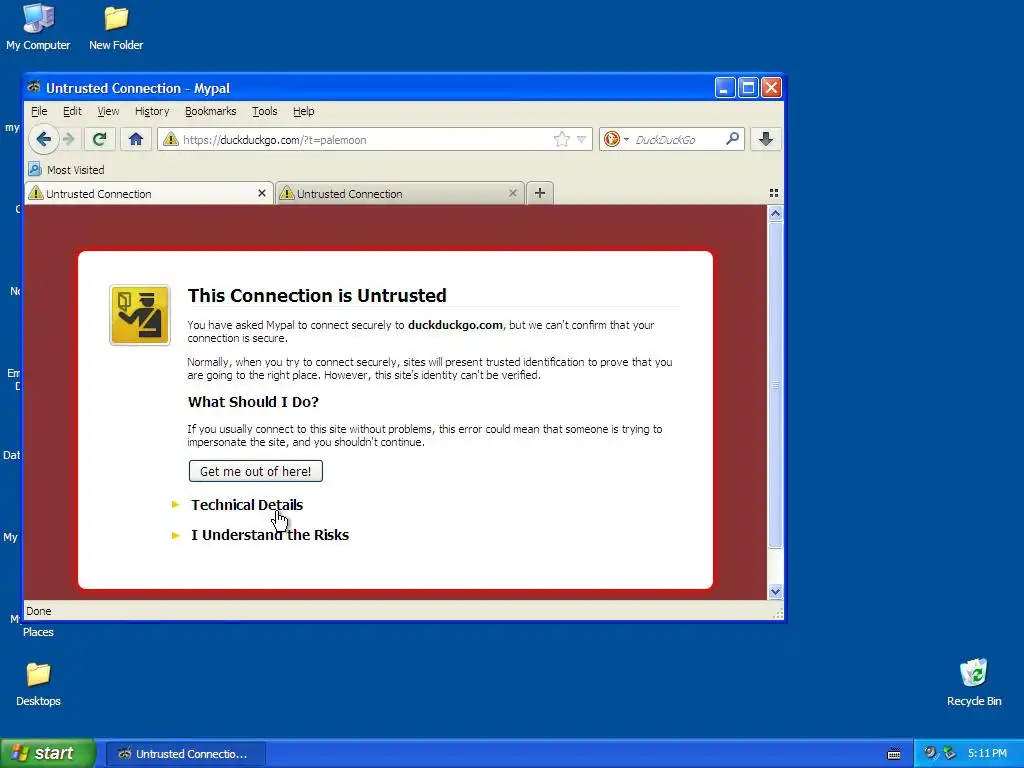
Task: Close the first Untrusted Connection tab
Action: pos(262,193)
